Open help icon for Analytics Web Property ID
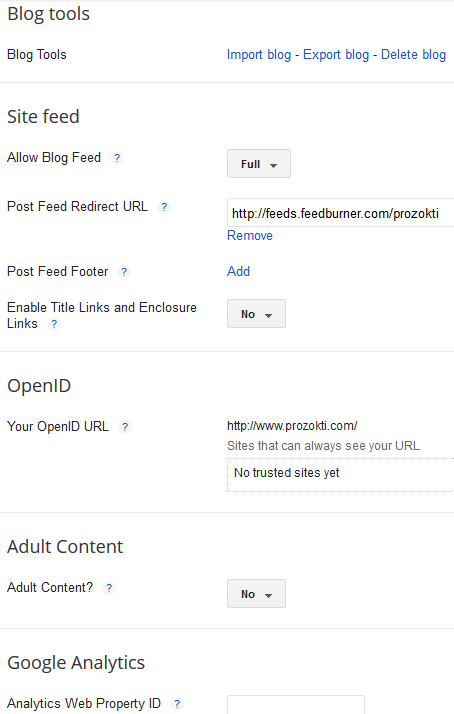The width and height of the screenshot is (454, 714). click(177, 704)
